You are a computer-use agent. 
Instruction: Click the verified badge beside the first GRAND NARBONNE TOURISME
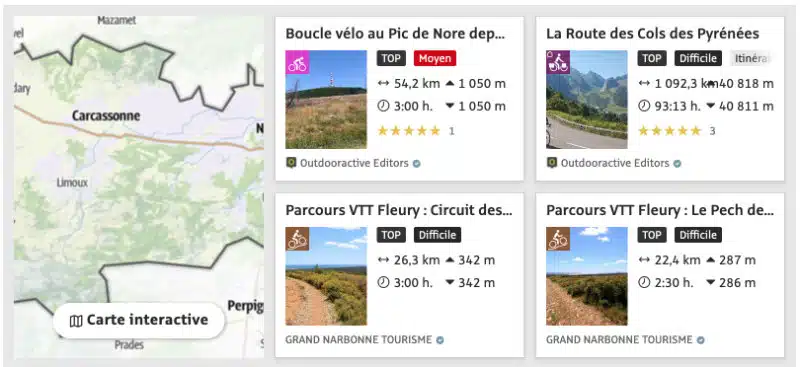click(x=440, y=340)
